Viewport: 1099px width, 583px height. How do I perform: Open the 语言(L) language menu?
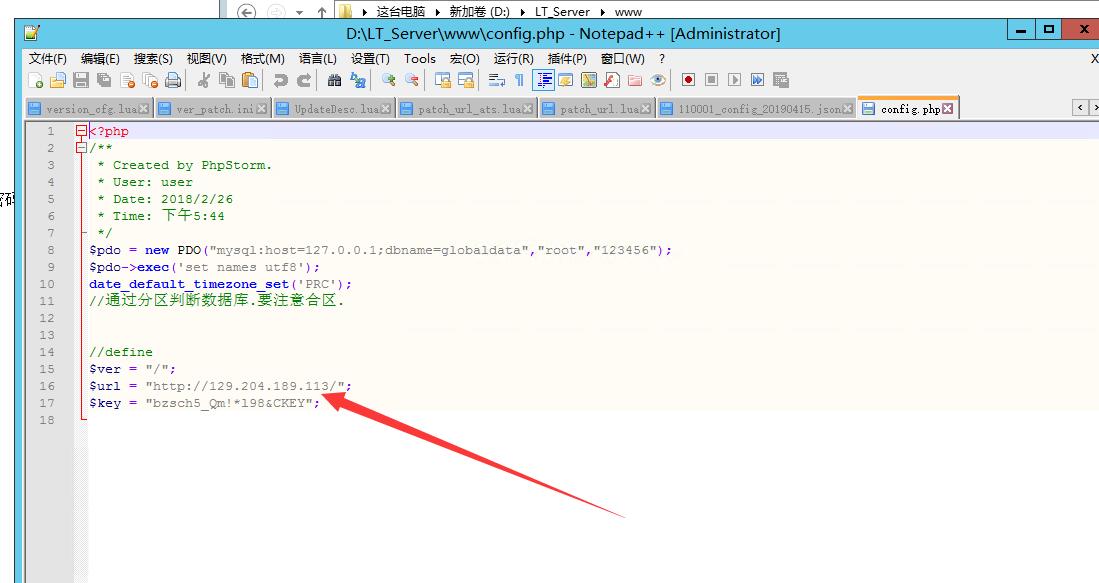318,59
